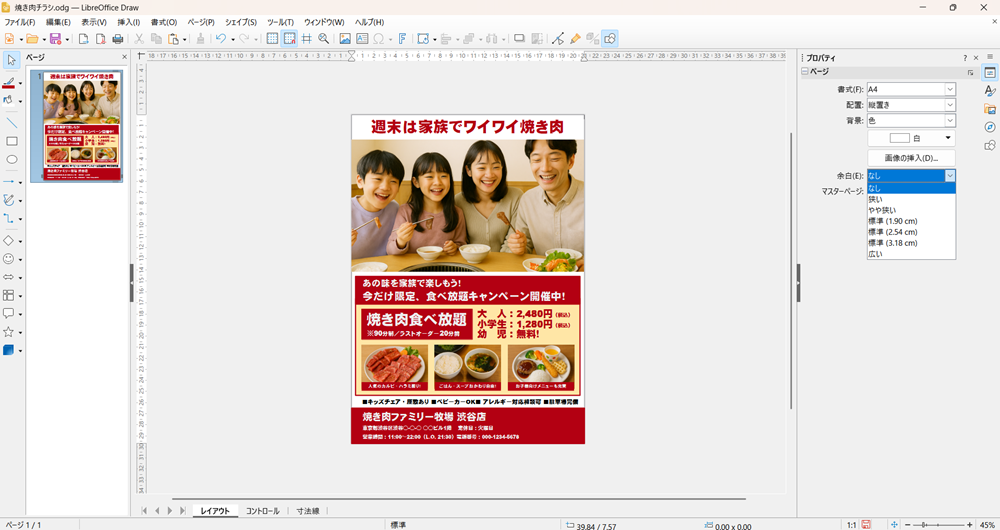Switch to the コントロール layer tab

point(263,511)
